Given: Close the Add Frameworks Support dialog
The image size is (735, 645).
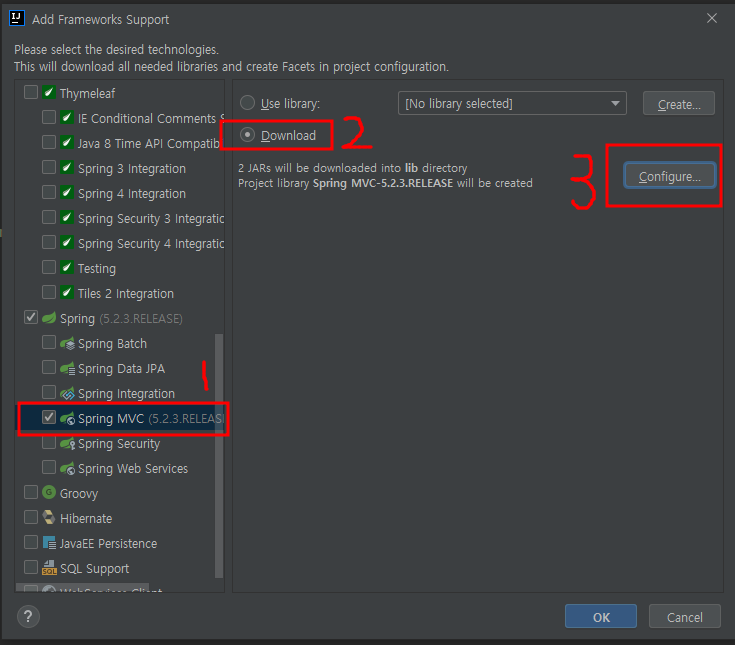Looking at the screenshot, I should pos(712,18).
